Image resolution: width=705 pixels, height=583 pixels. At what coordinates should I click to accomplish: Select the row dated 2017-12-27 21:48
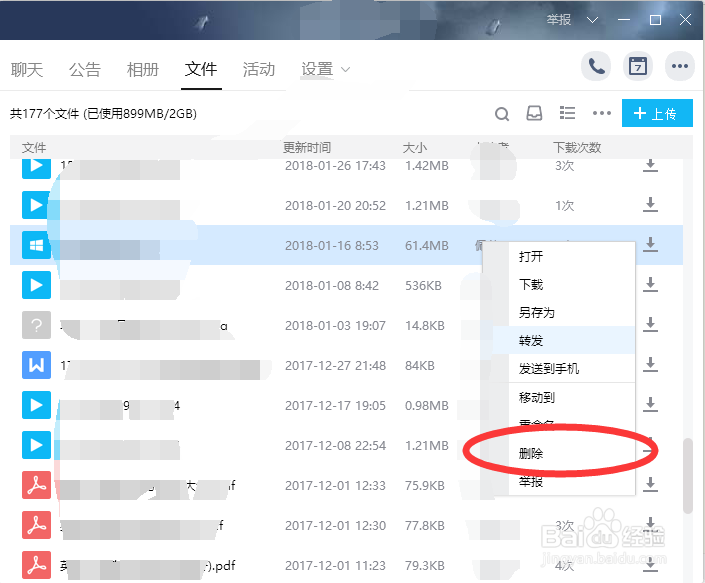[x=346, y=365]
